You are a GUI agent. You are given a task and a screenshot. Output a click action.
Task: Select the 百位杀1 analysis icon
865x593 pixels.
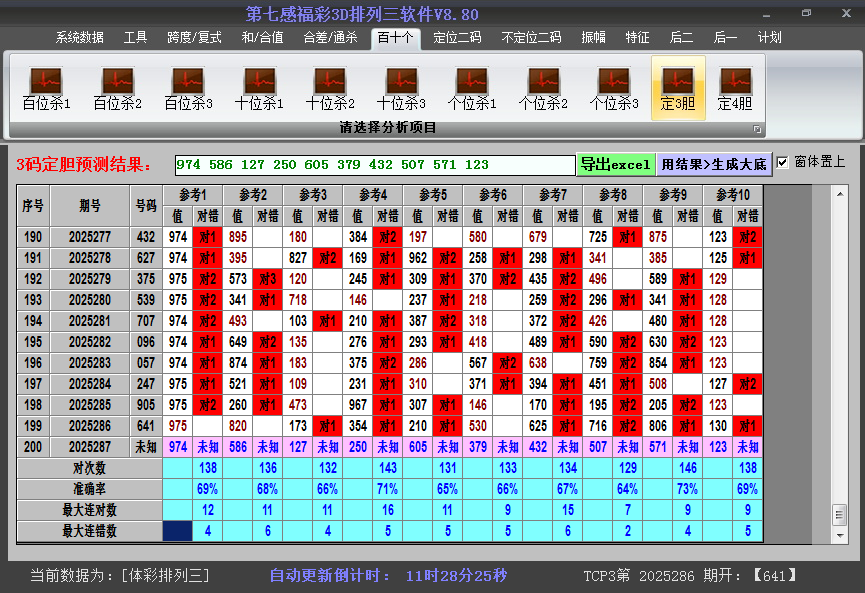point(44,82)
